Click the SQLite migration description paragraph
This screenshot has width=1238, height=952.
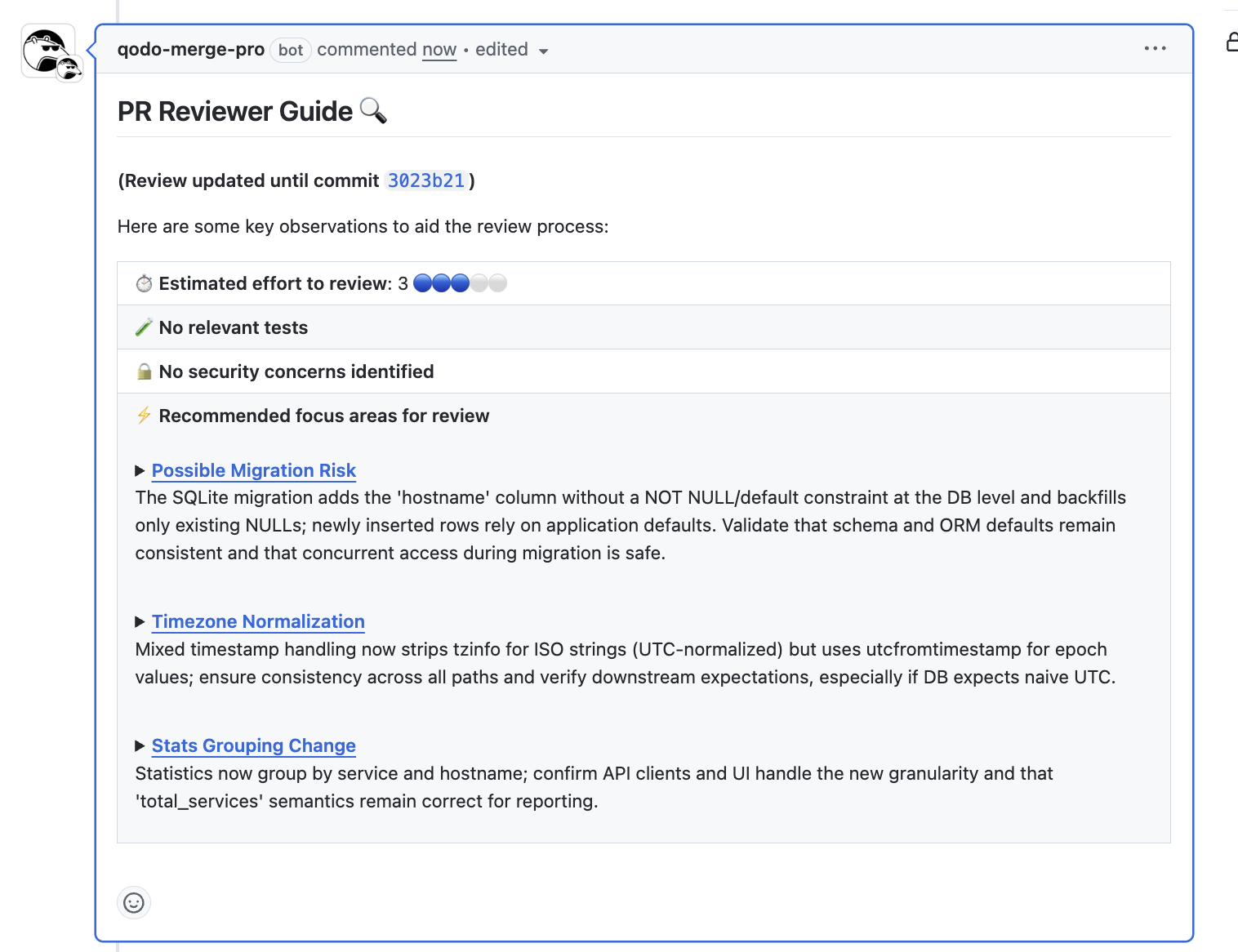click(630, 525)
